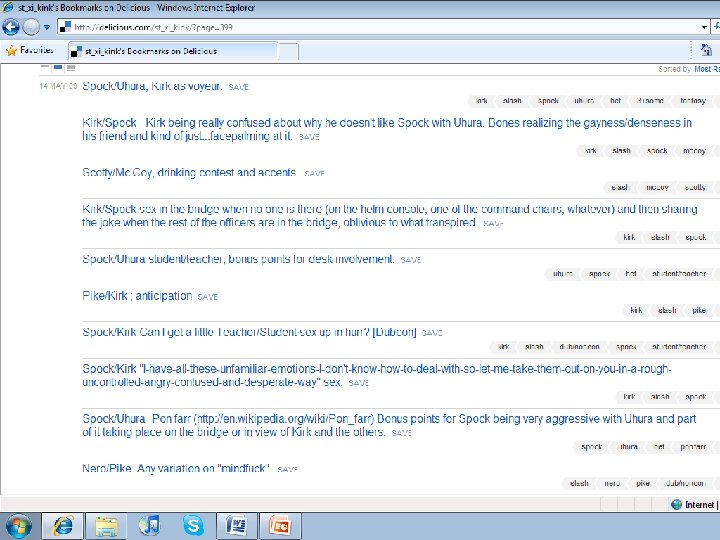Expand the address bar URL history dropdown

(704, 28)
